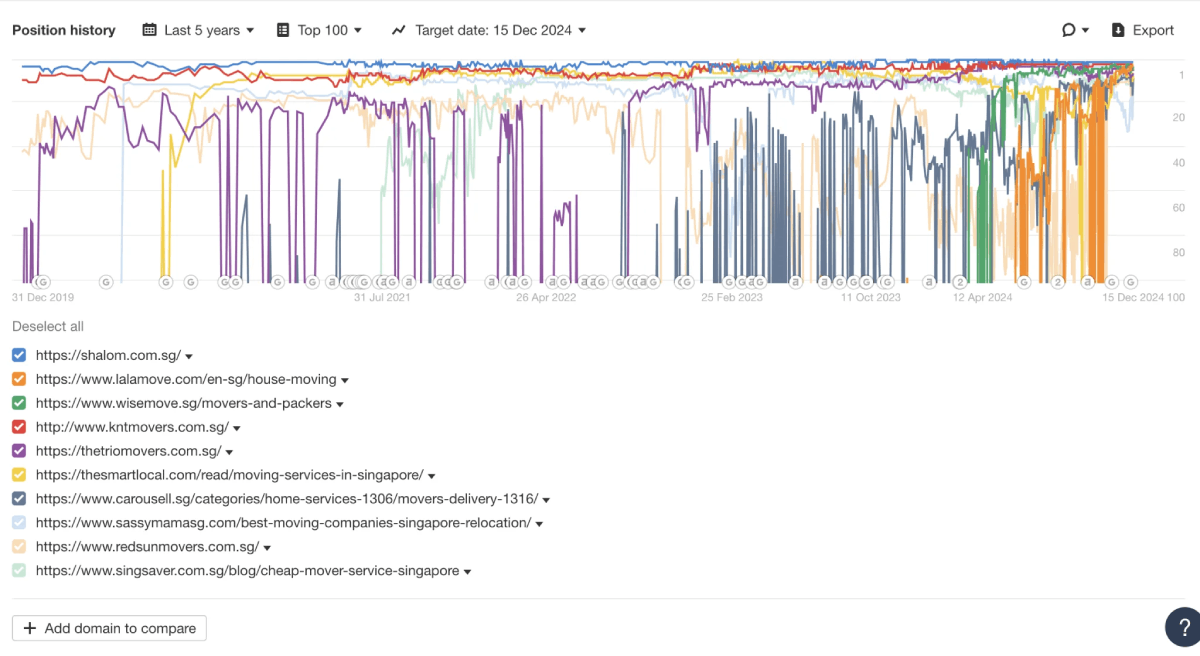Toggle the lalamove house-moving checkbox
Viewport: 1200px width, 656px height.
point(19,379)
